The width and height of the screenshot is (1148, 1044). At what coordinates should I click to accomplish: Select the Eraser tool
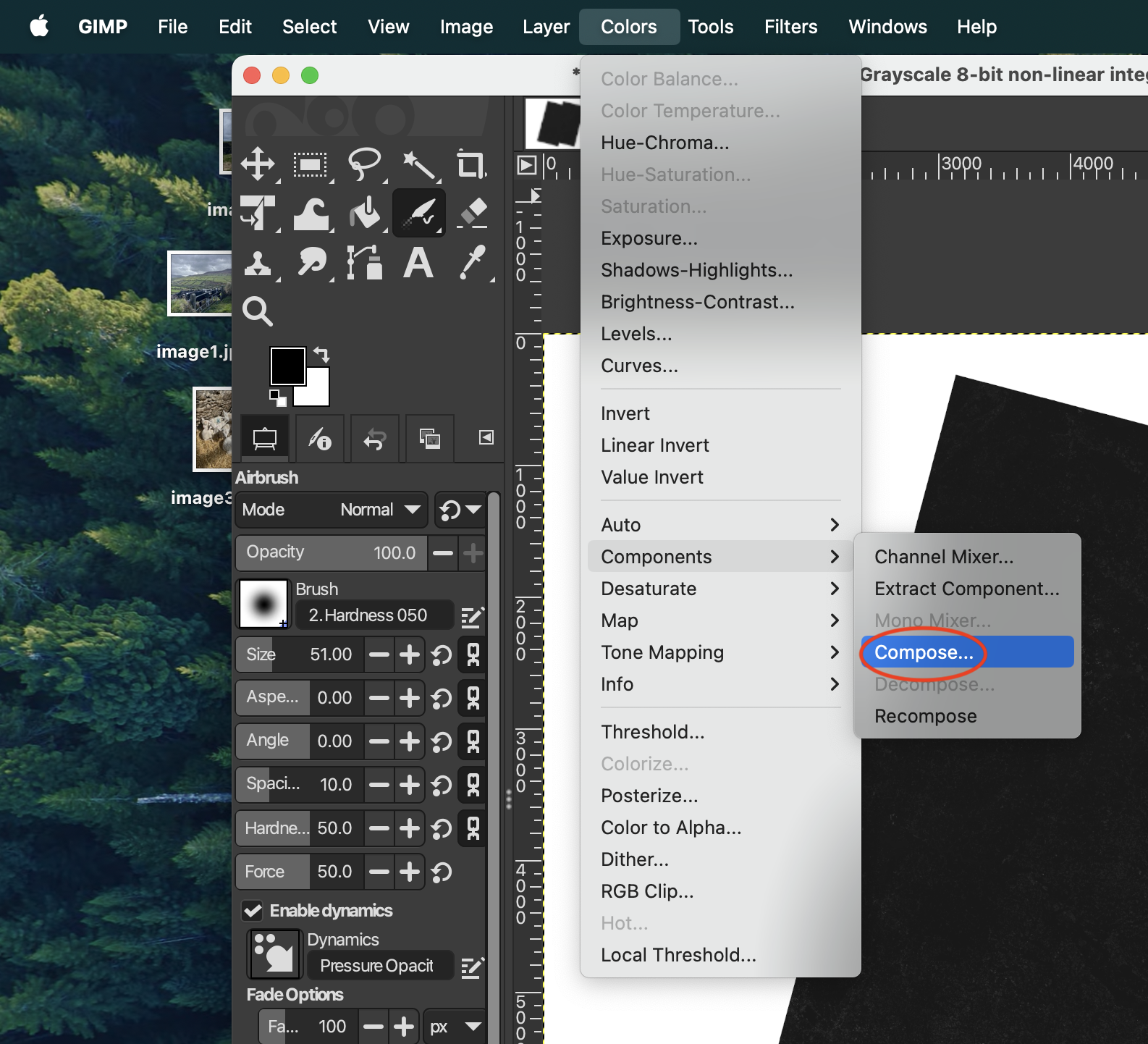click(473, 213)
